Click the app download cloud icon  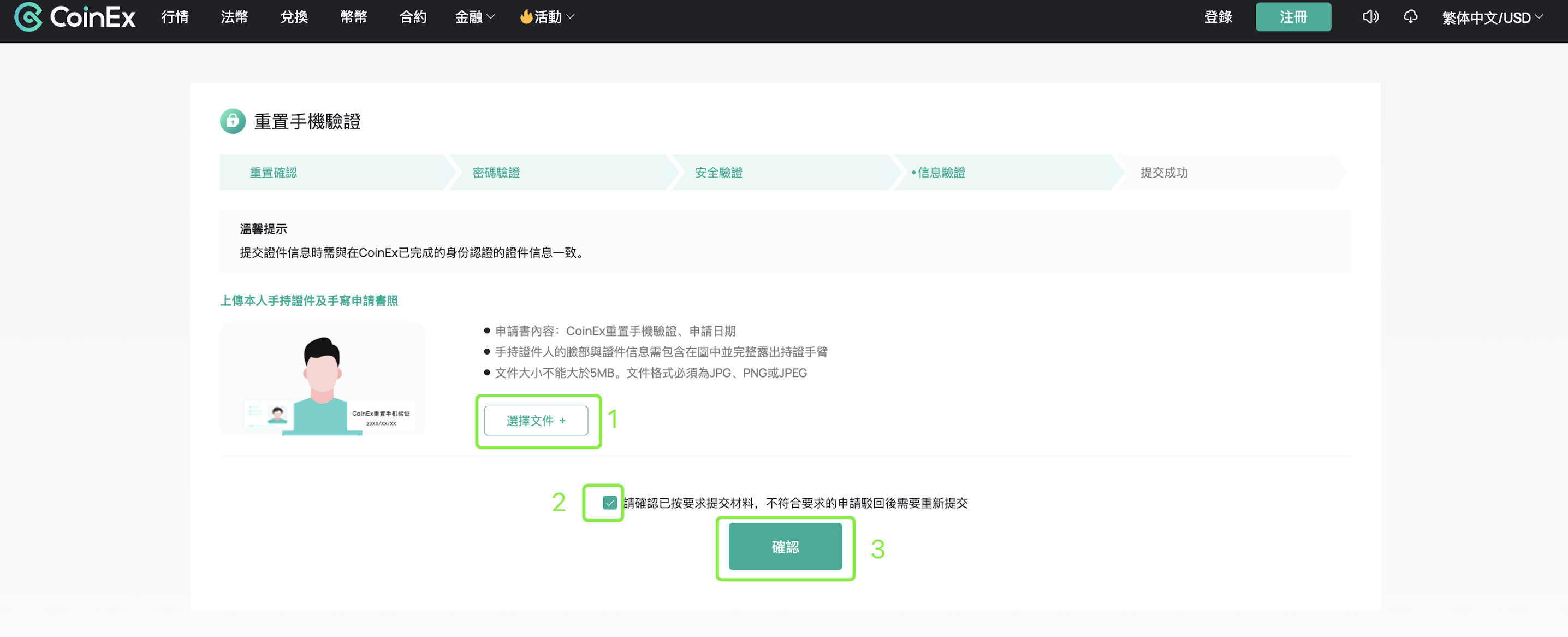click(1410, 17)
